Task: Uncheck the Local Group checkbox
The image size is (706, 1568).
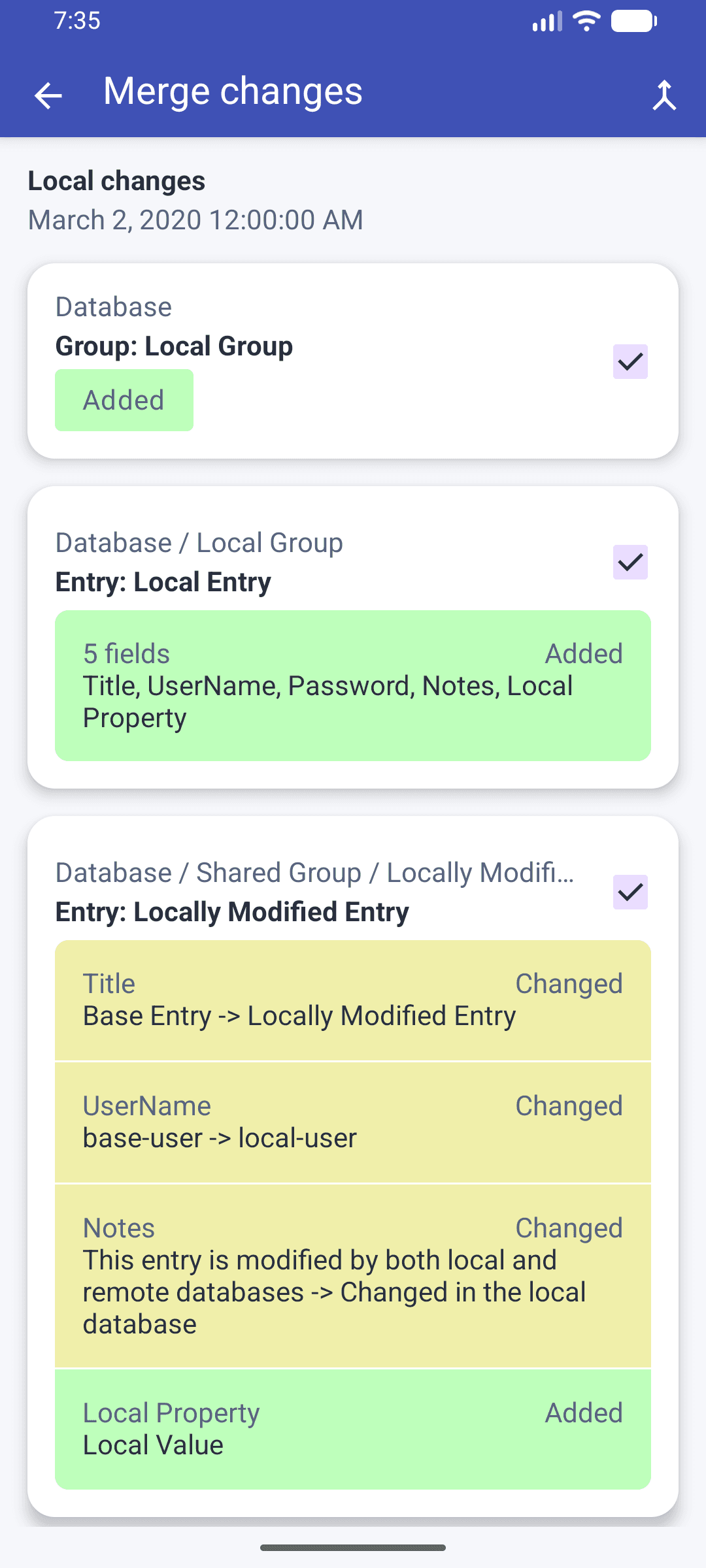Action: [630, 361]
